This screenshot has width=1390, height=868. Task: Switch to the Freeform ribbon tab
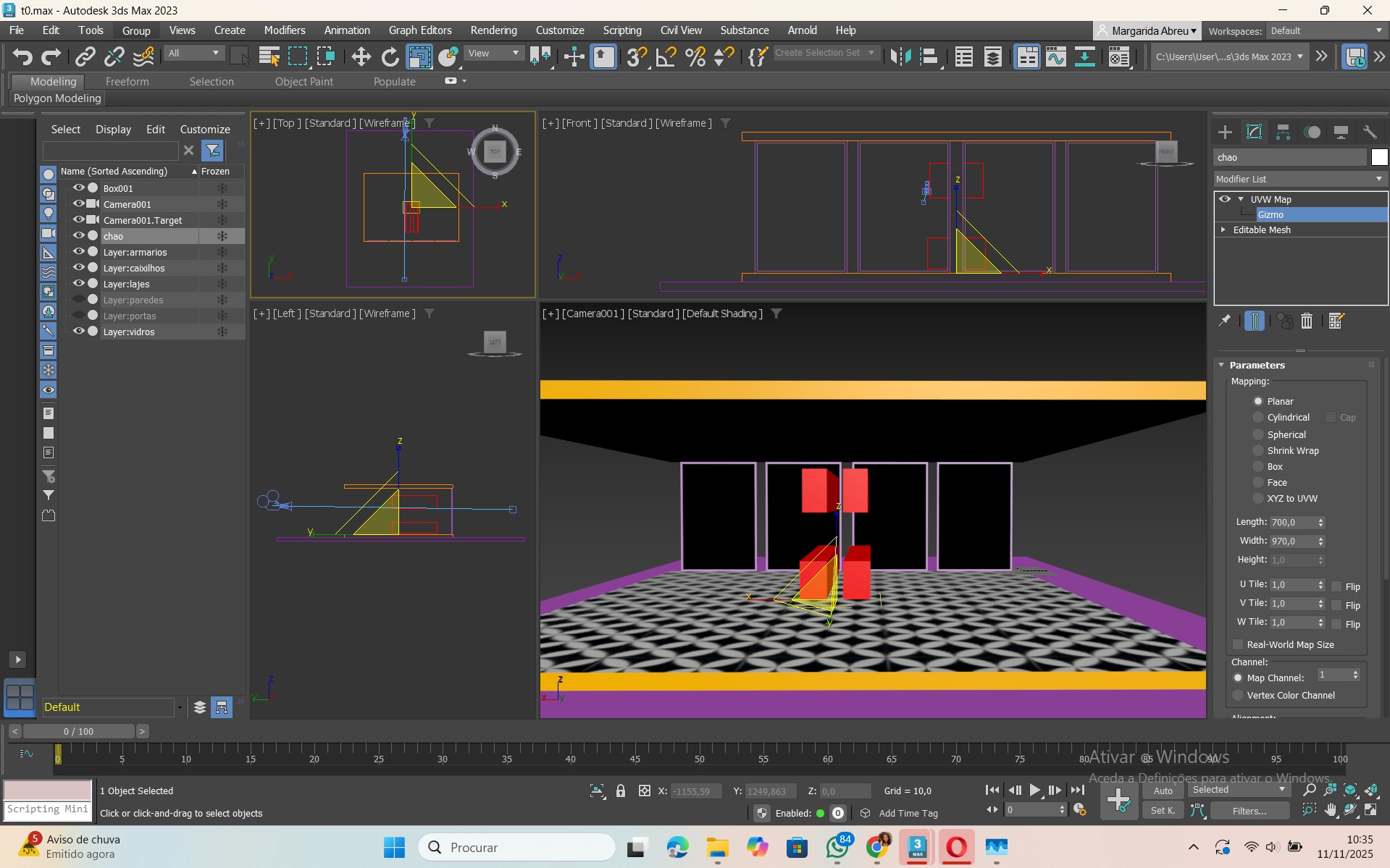pyautogui.click(x=127, y=82)
